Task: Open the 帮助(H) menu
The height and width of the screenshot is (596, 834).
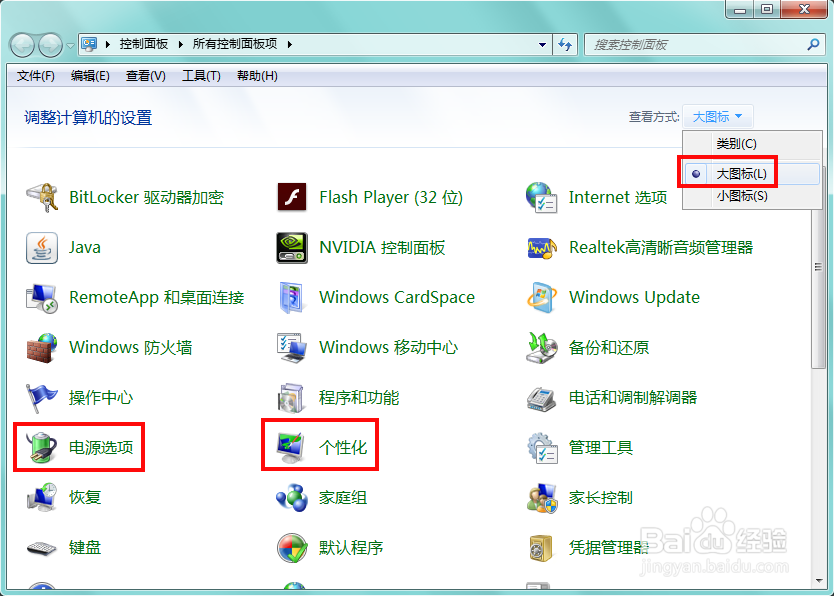Action: pyautogui.click(x=257, y=76)
